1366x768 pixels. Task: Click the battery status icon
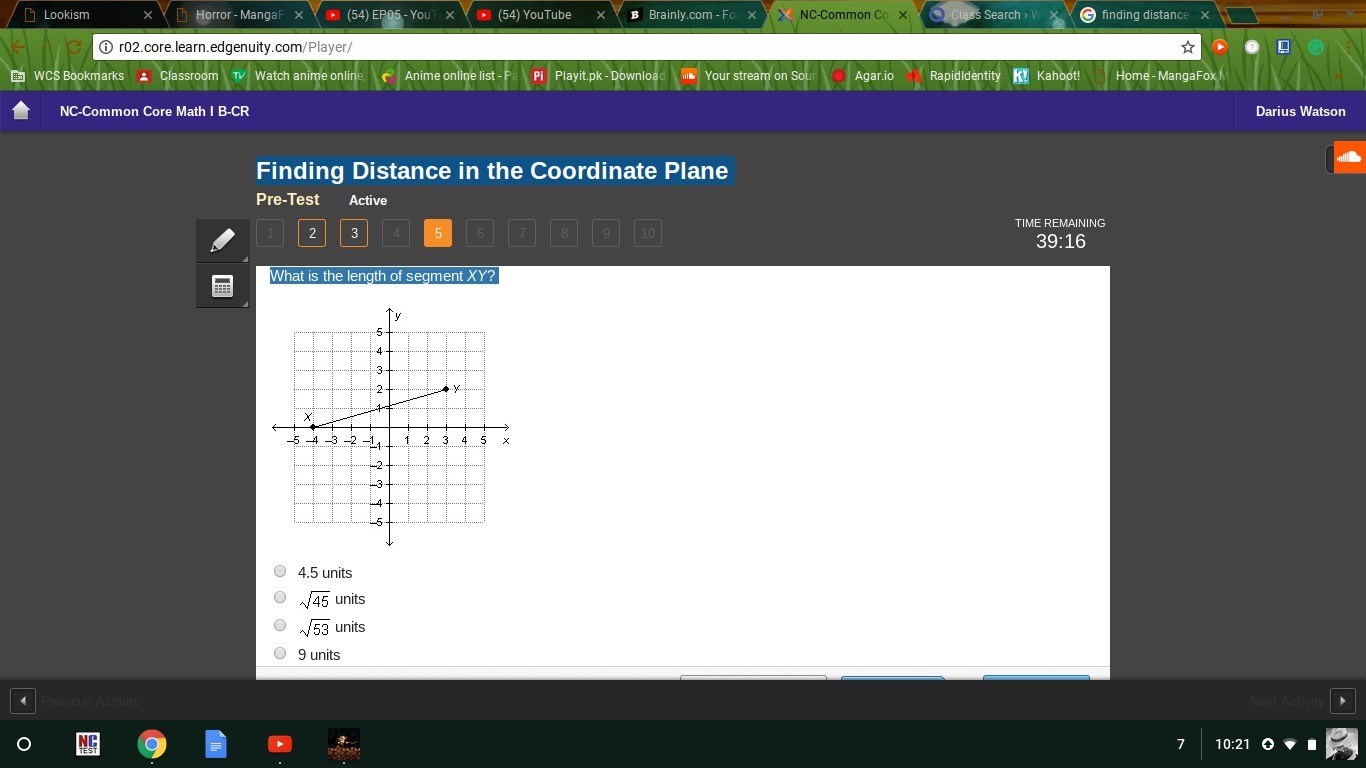(1312, 744)
